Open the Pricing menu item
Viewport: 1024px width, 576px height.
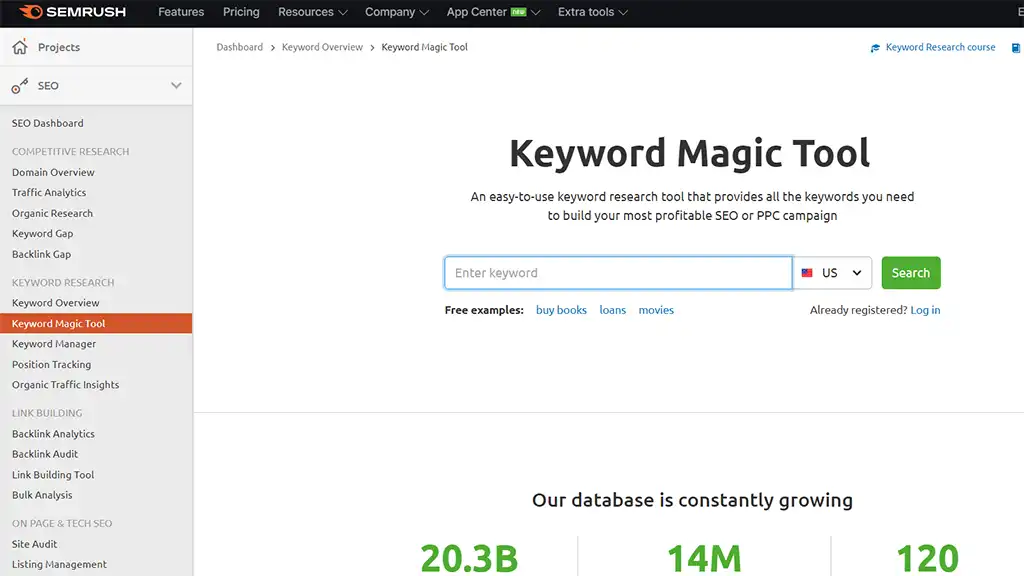241,12
